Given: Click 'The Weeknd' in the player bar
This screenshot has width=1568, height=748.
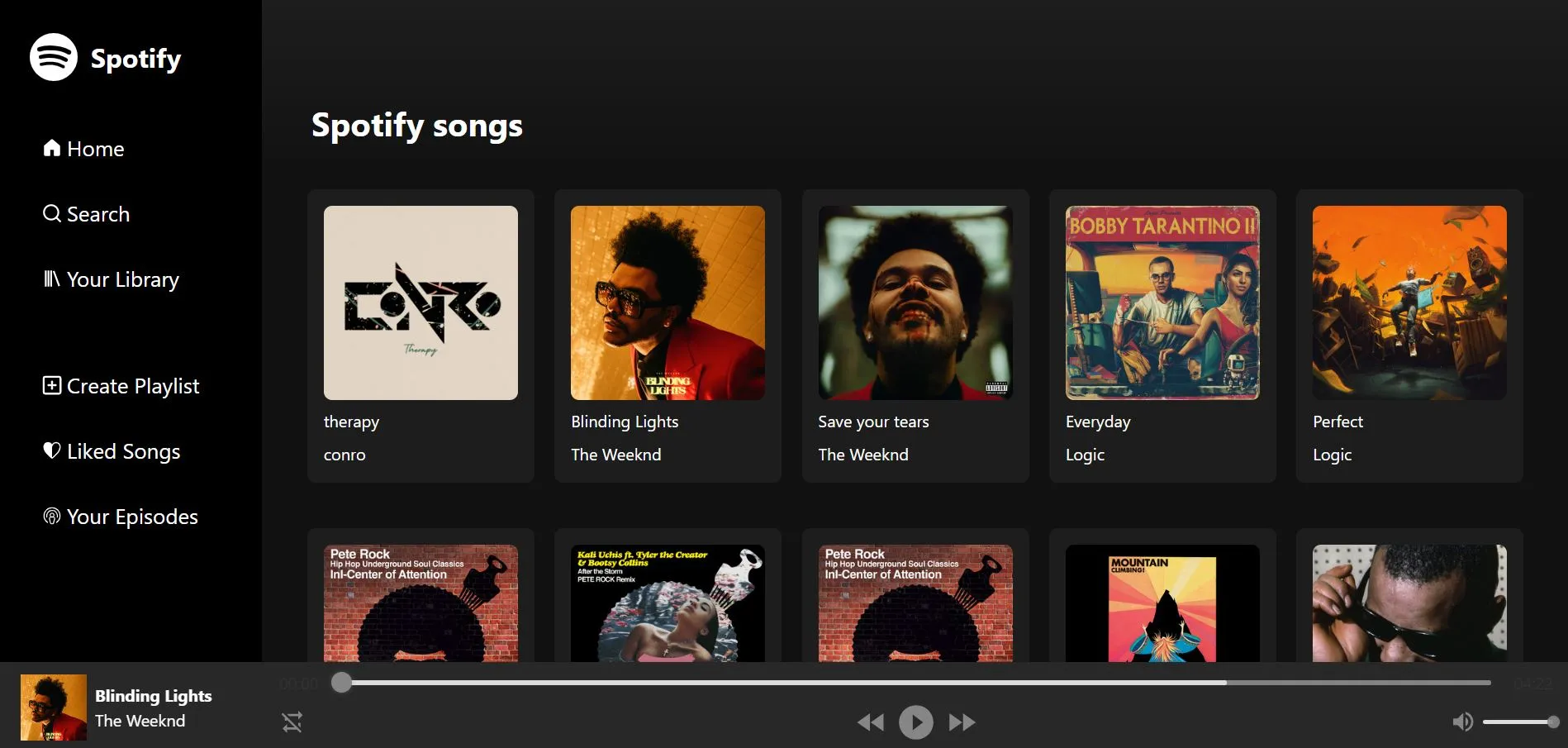Looking at the screenshot, I should (140, 721).
